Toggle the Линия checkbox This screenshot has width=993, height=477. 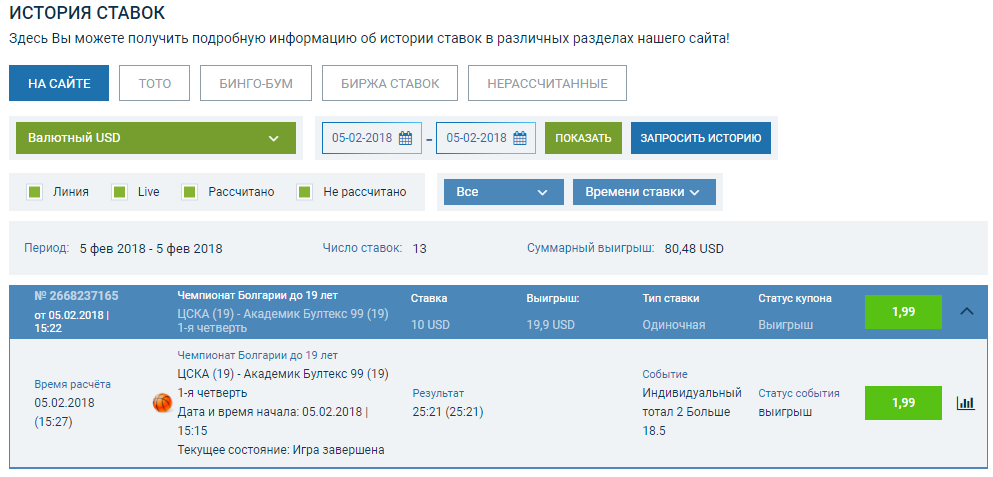tap(35, 191)
